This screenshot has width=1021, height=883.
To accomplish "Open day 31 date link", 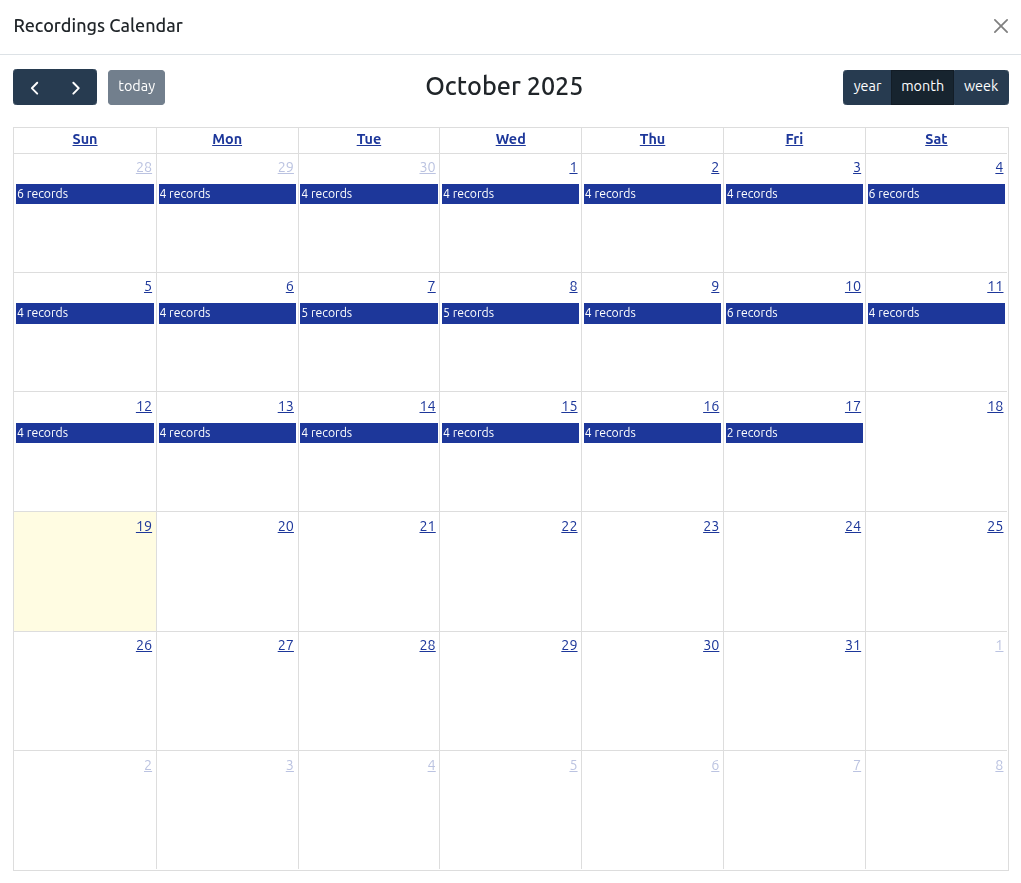I will (852, 646).
